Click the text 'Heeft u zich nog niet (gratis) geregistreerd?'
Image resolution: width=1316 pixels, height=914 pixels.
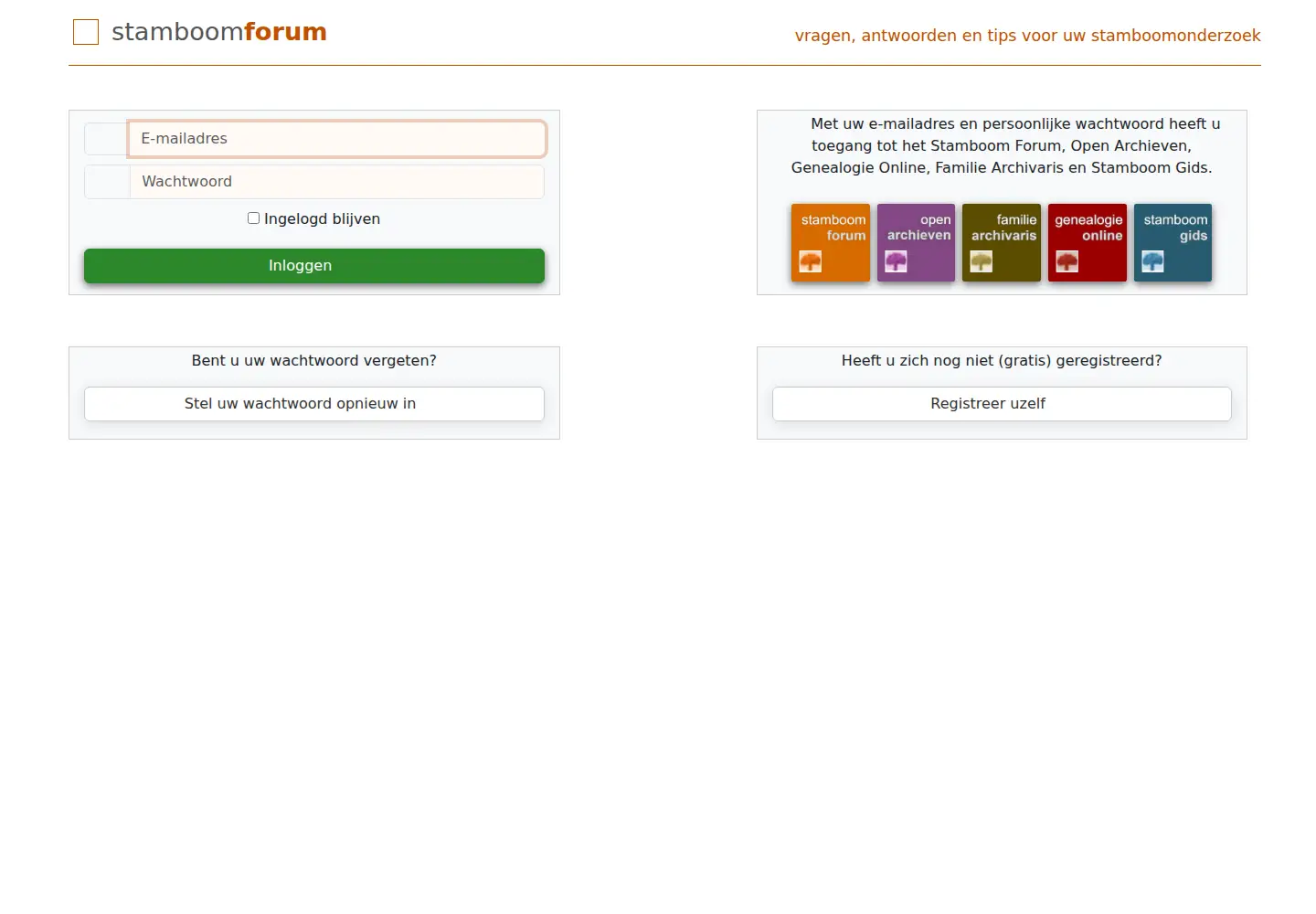tap(1002, 361)
